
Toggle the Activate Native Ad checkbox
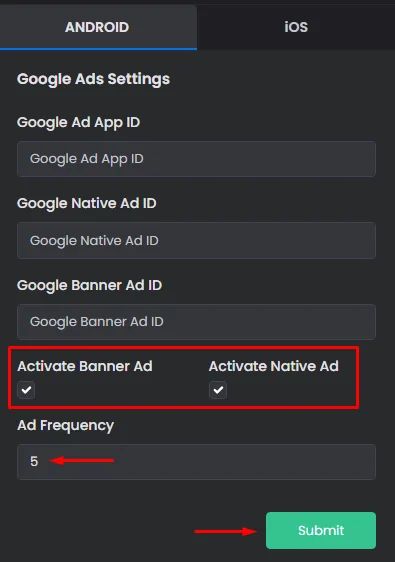(x=218, y=390)
